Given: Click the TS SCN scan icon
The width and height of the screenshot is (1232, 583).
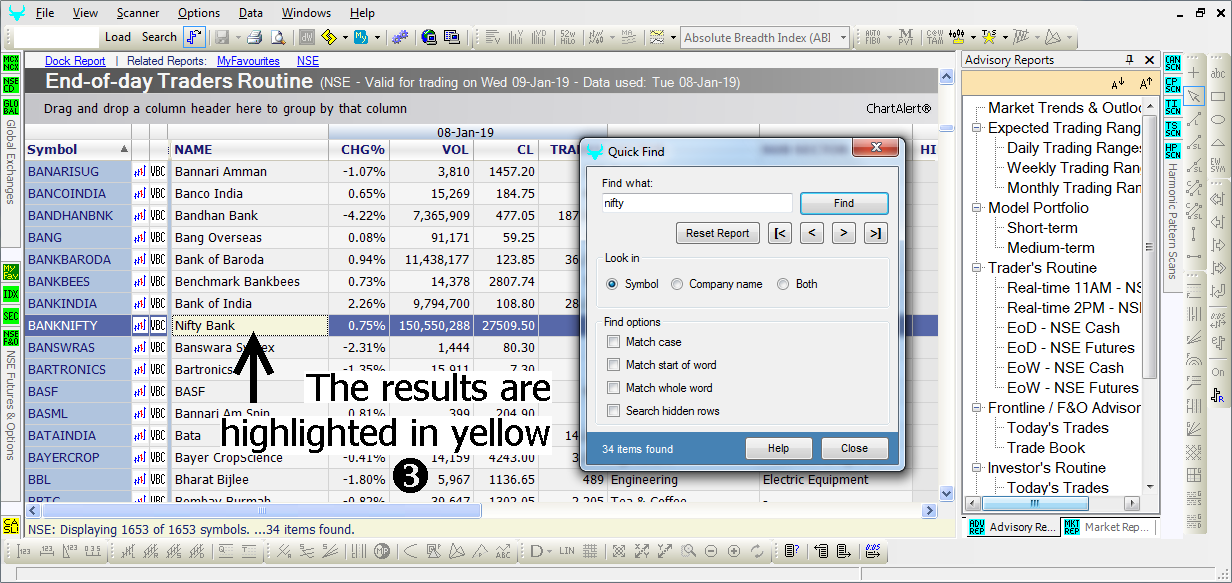Looking at the screenshot, I should pyautogui.click(x=1173, y=129).
